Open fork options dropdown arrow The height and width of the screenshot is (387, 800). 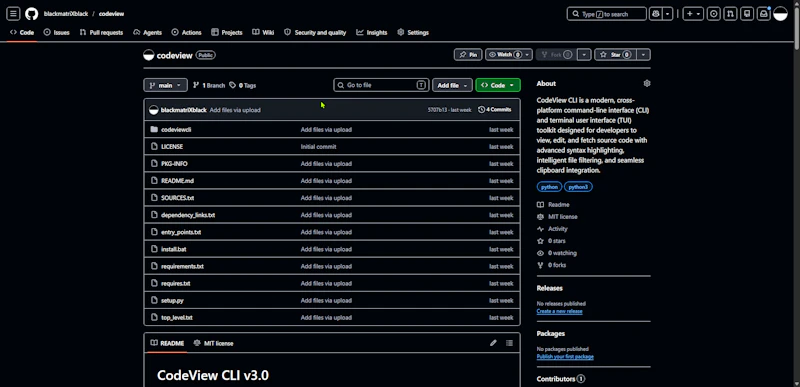(585, 55)
